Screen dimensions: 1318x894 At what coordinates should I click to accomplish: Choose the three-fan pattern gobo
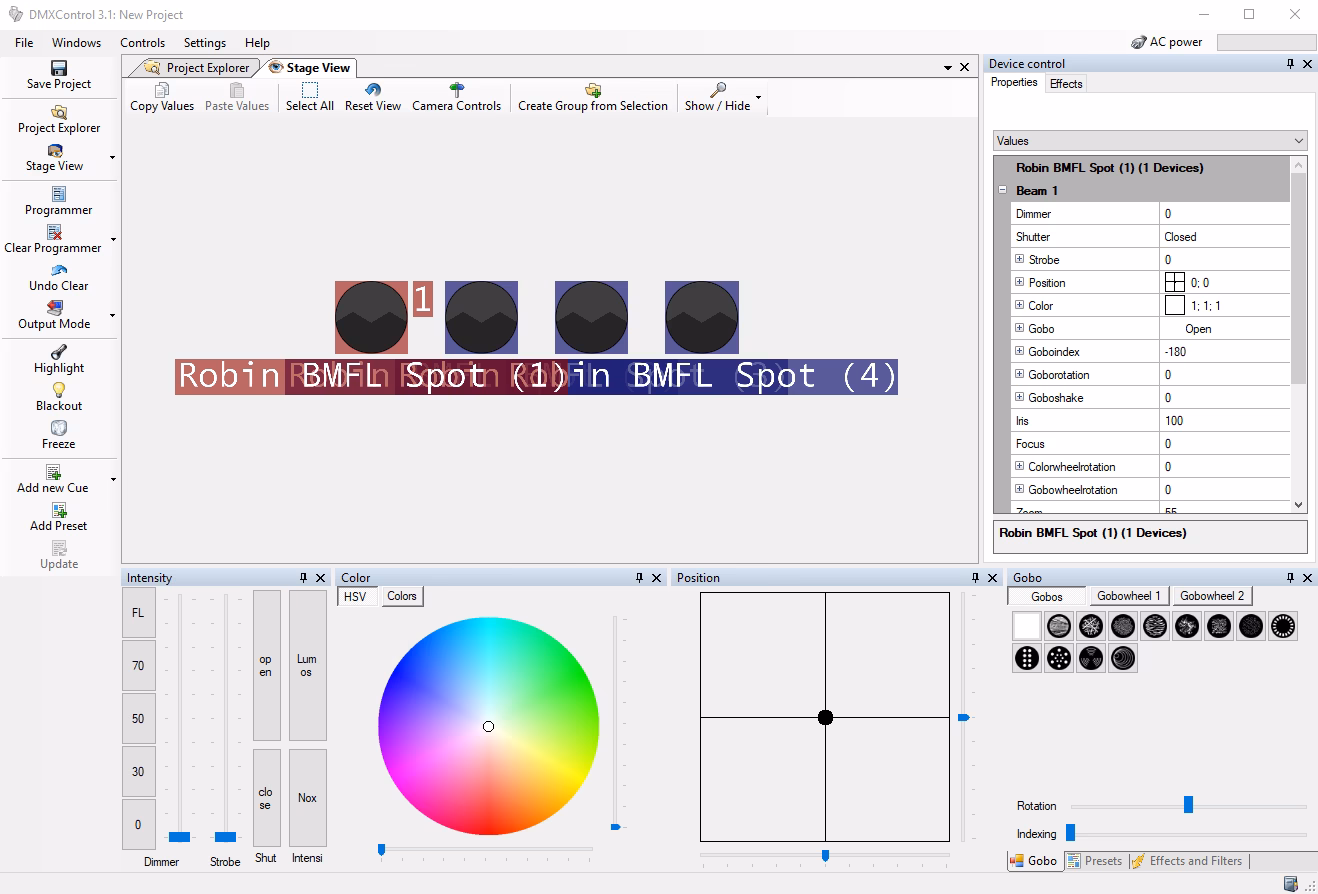point(1091,658)
